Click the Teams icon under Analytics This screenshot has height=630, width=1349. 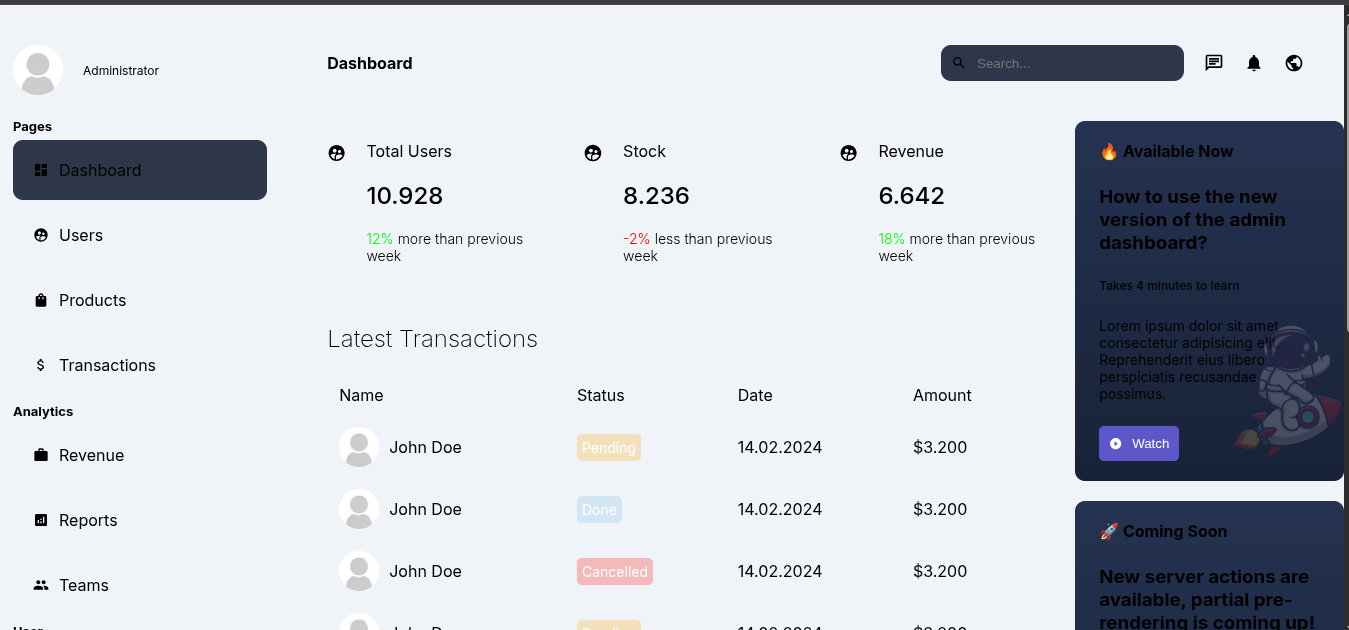pos(40,585)
